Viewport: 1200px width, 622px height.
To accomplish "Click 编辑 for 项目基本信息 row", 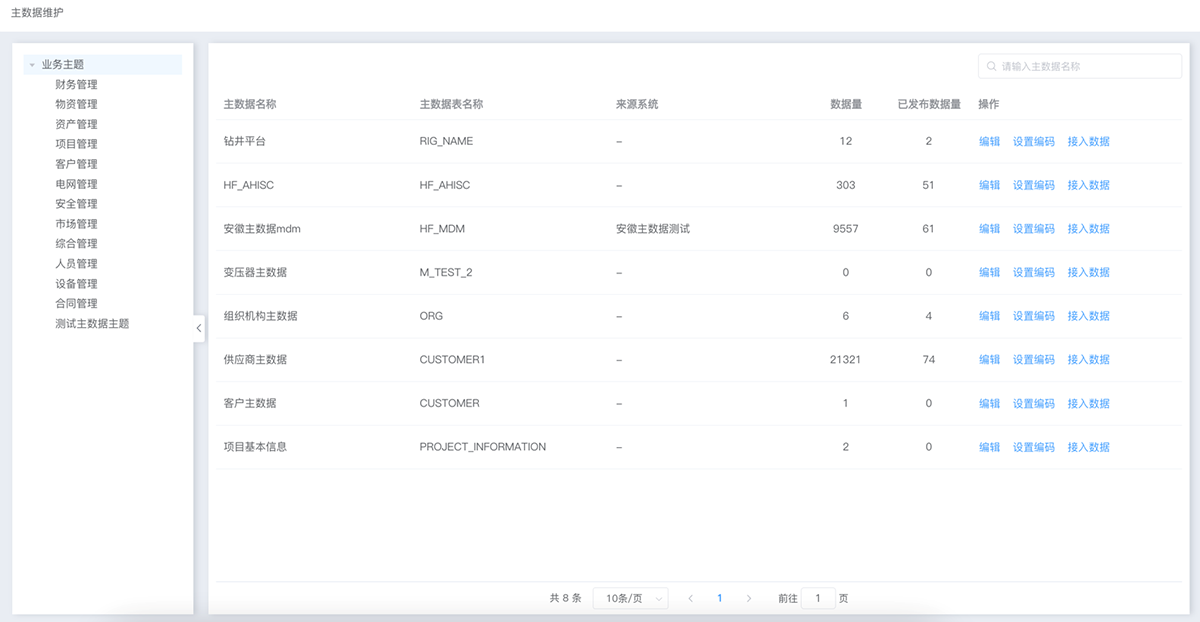I will pyautogui.click(x=989, y=447).
